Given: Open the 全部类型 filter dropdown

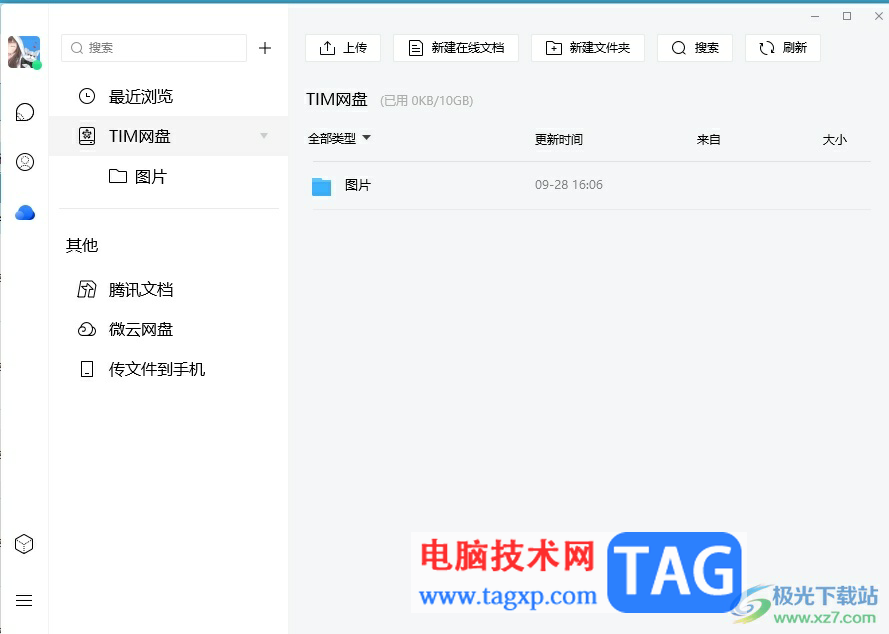Looking at the screenshot, I should [x=339, y=138].
